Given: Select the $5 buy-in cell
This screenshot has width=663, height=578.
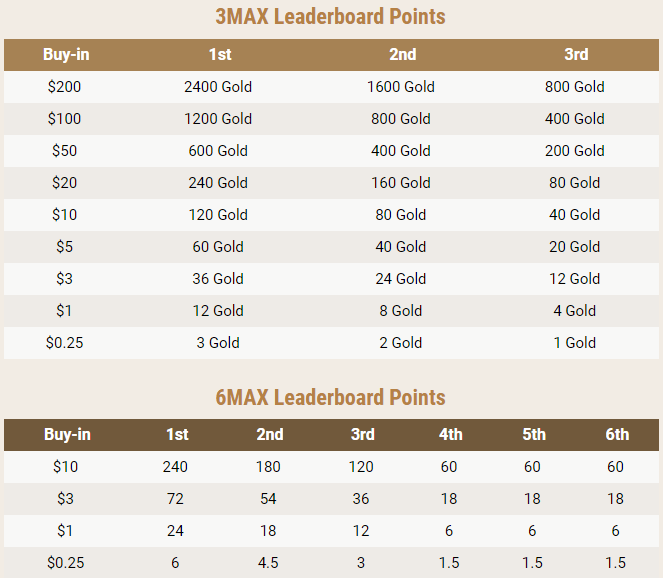Looking at the screenshot, I should pos(64,247).
